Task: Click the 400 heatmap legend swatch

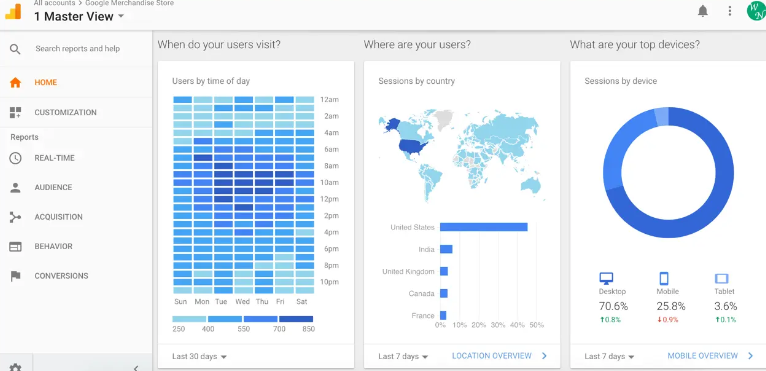Action: tap(225, 319)
